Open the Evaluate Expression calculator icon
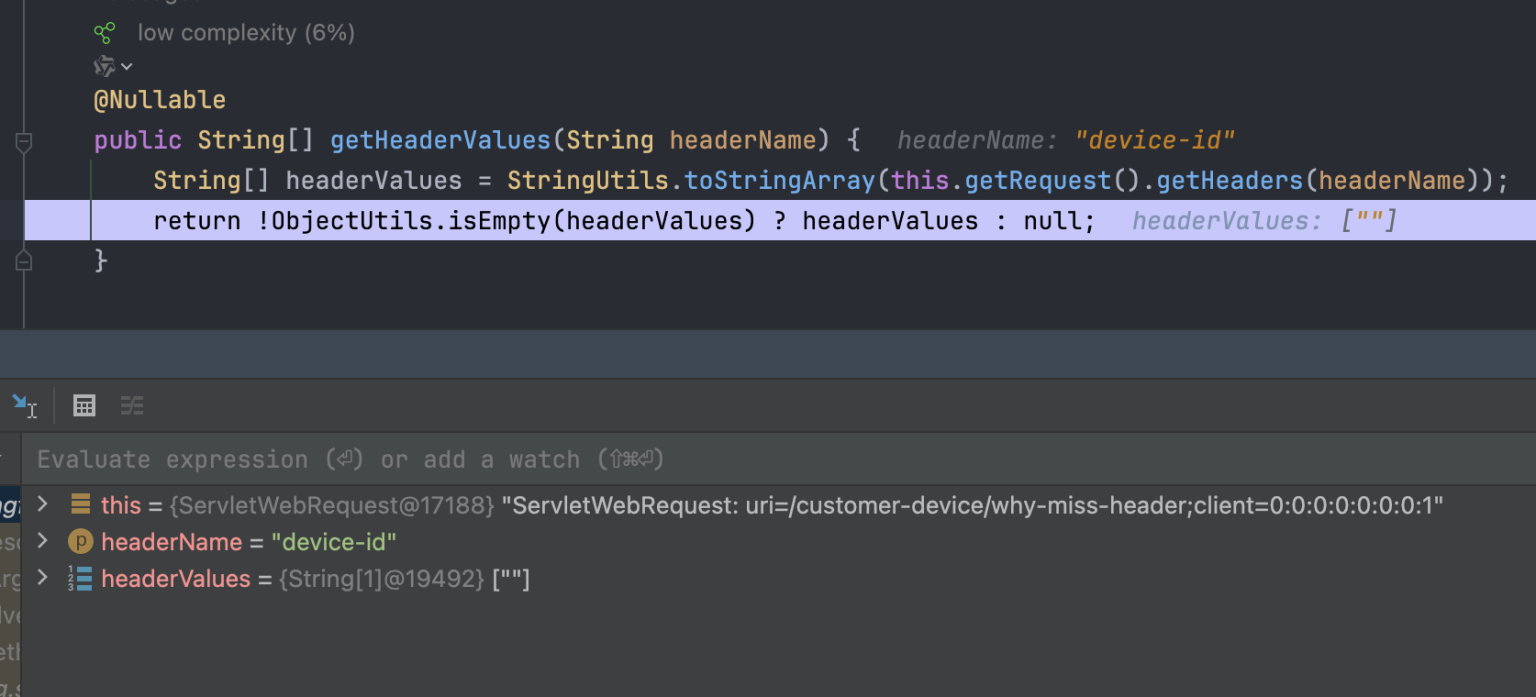 pos(85,405)
